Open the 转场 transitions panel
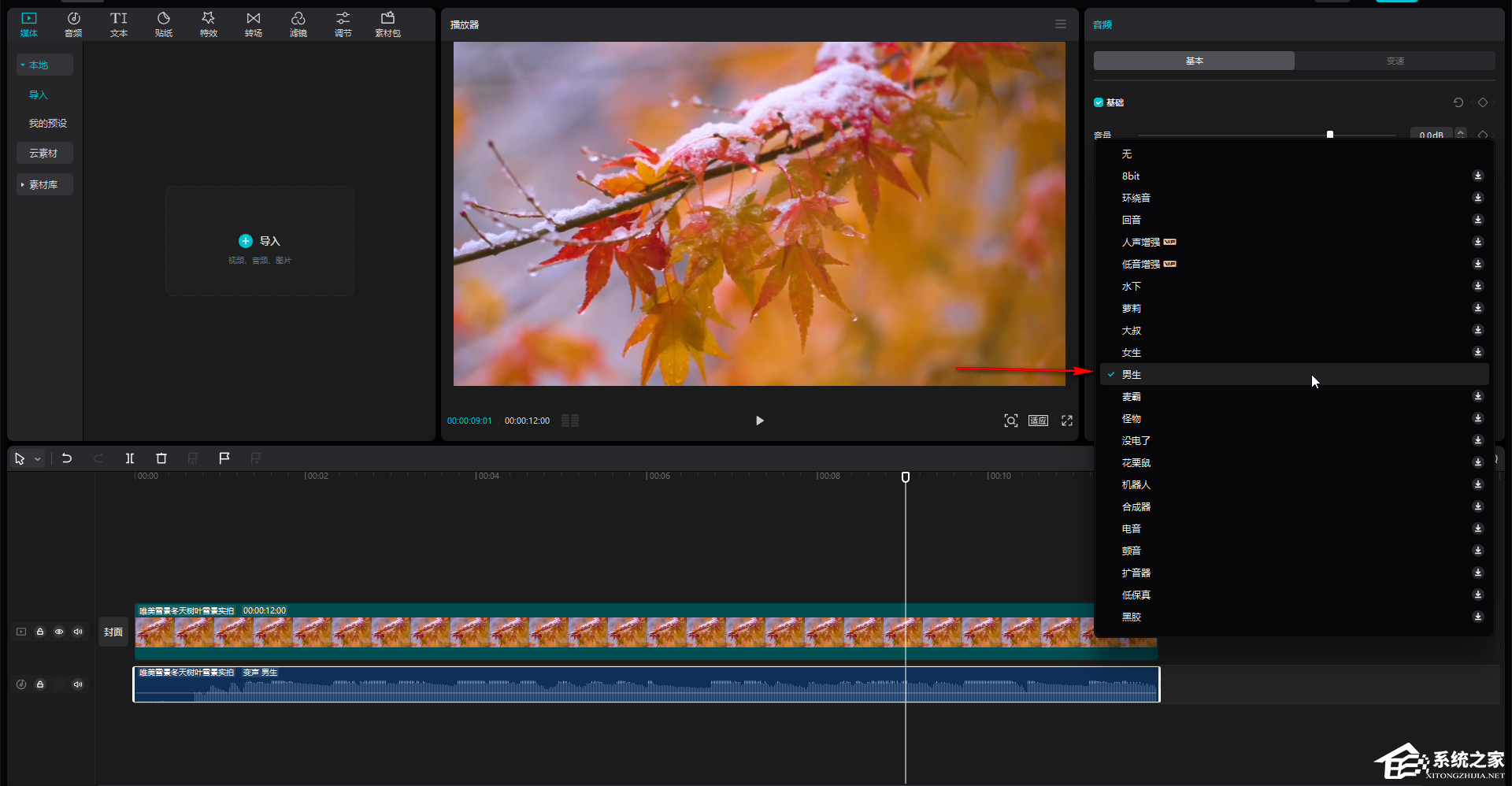The width and height of the screenshot is (1512, 786). tap(253, 24)
